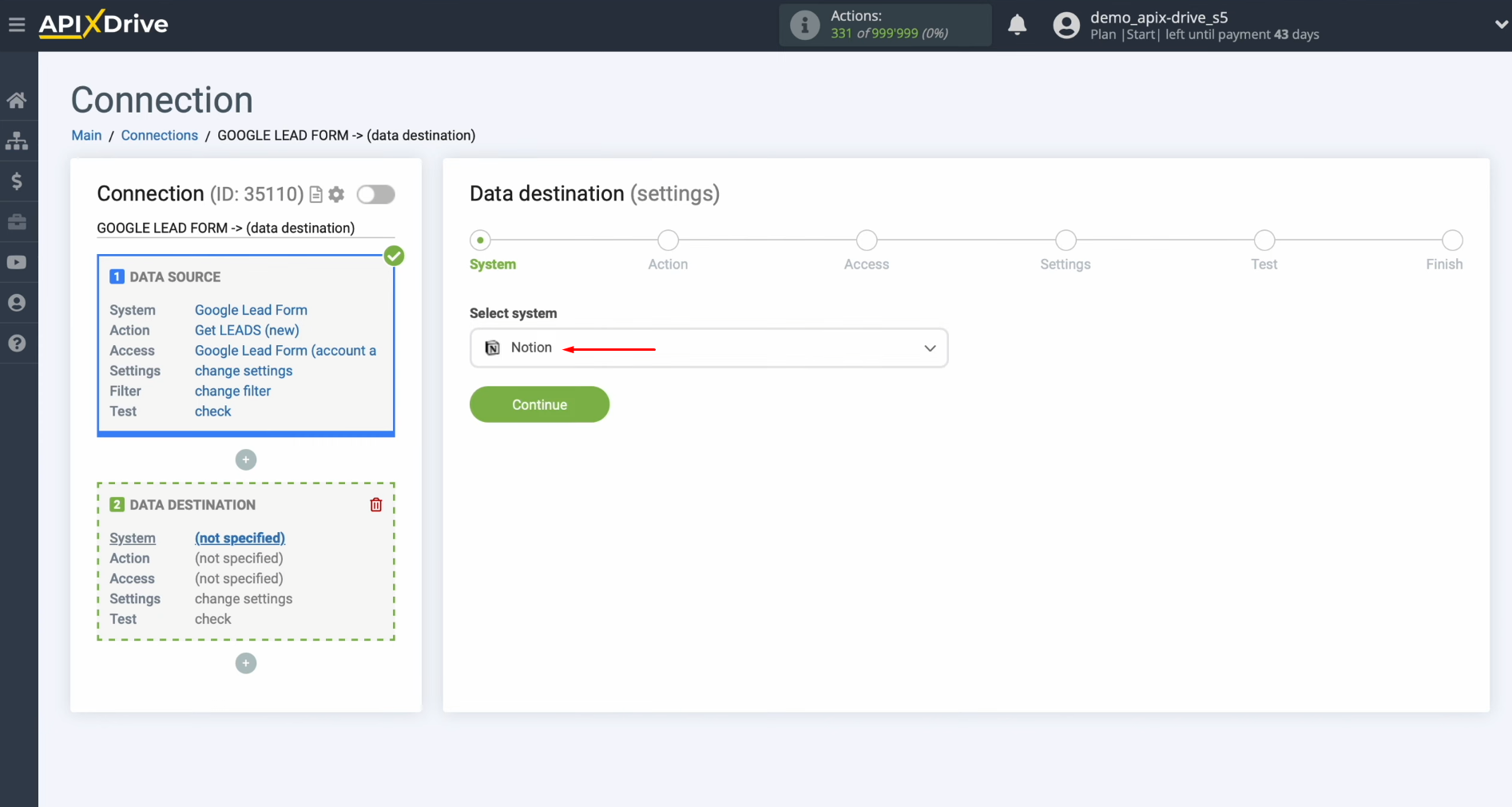Click the plus button below Data Source
Image resolution: width=1512 pixels, height=807 pixels.
click(245, 459)
